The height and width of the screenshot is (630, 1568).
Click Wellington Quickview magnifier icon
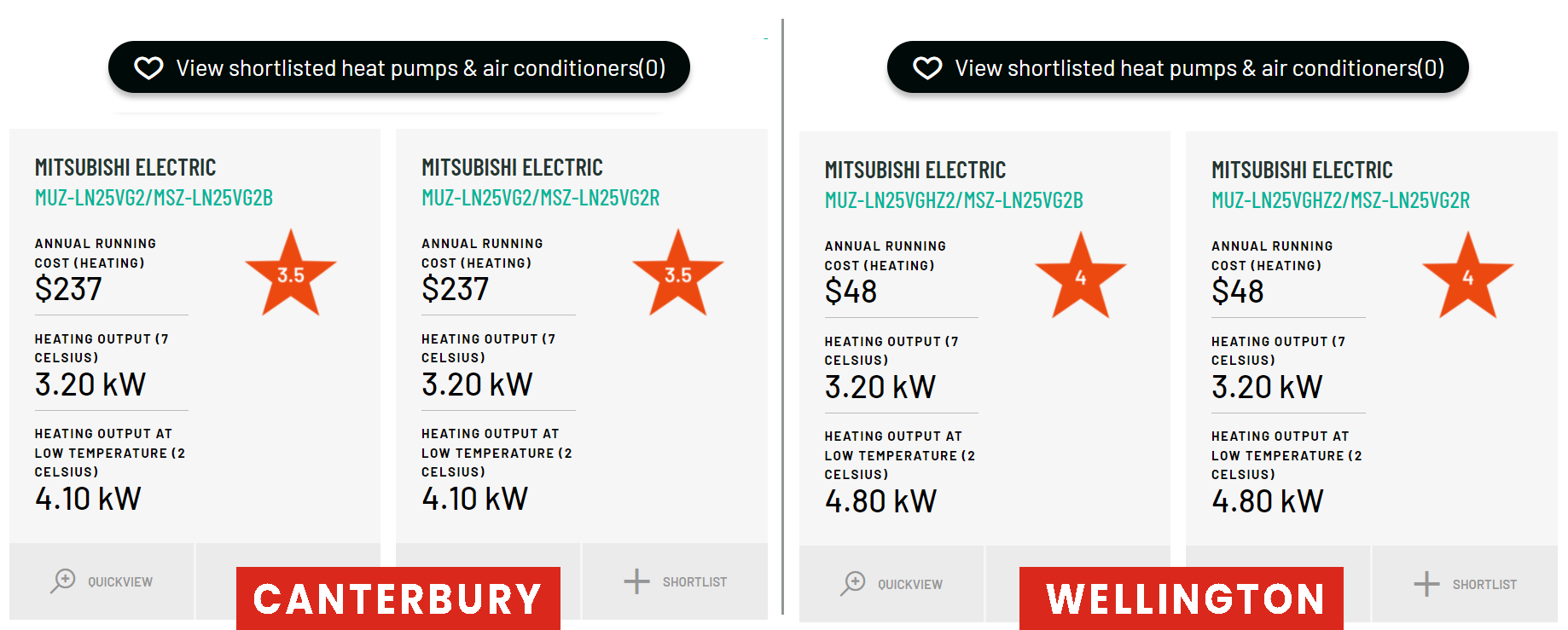pyautogui.click(x=853, y=584)
